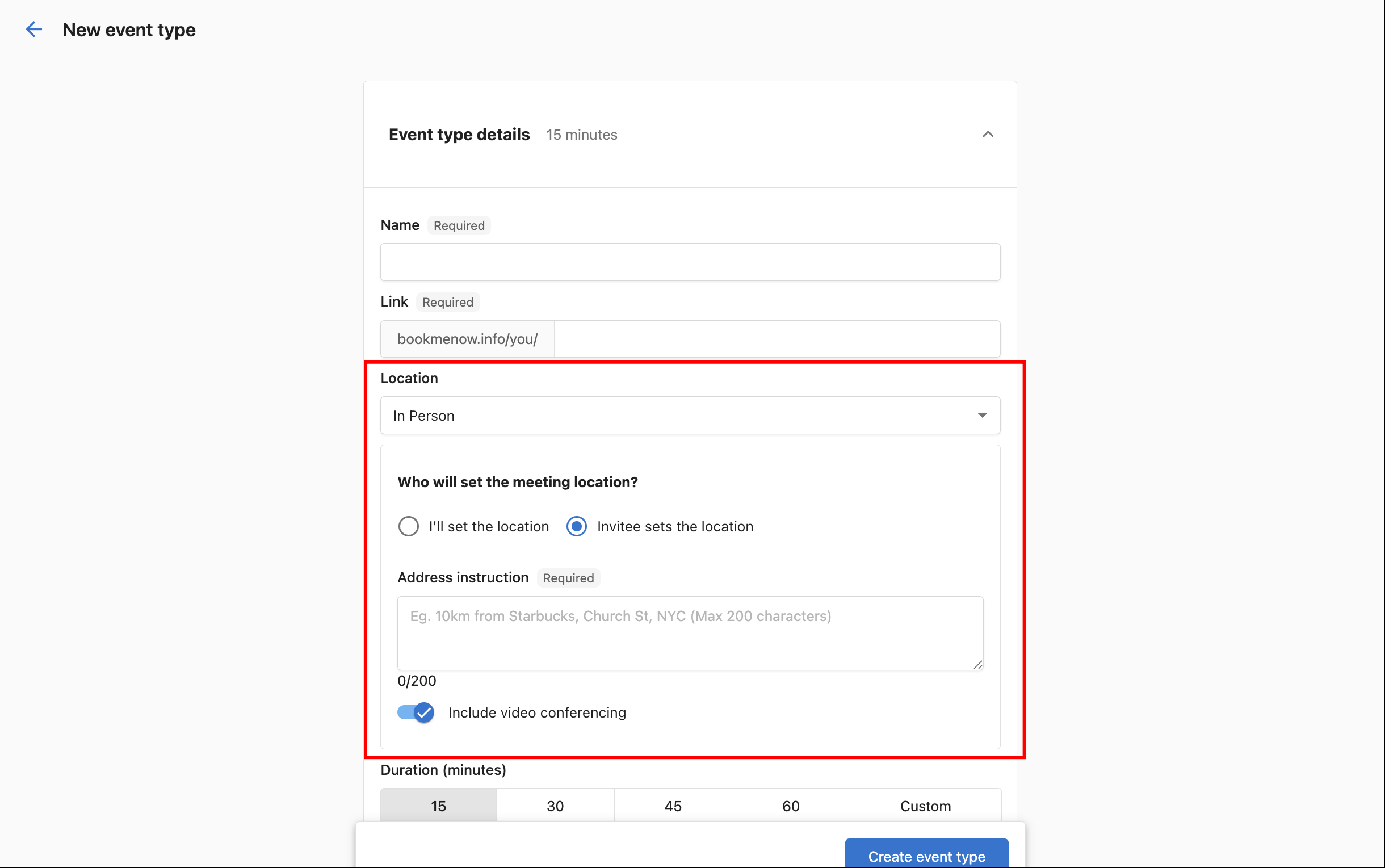Click the bookmenow.info/you/ prefix label
This screenshot has height=868, width=1385.
(467, 339)
